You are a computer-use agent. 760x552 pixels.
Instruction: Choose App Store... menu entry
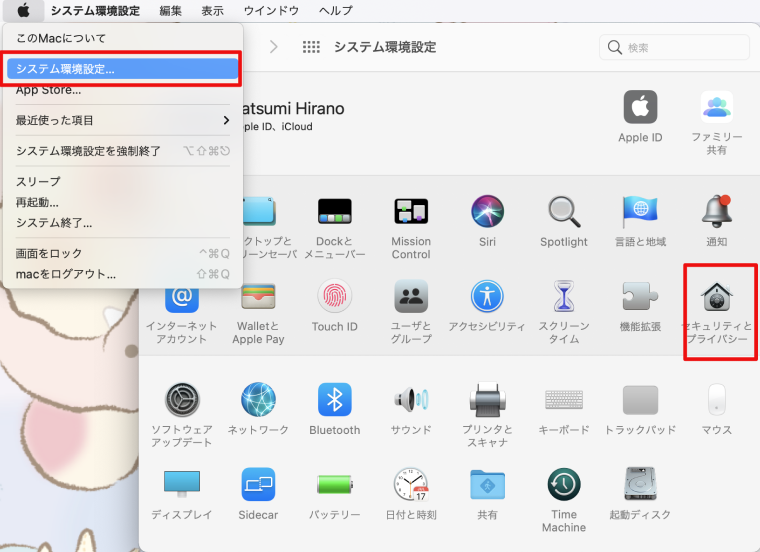[122, 90]
